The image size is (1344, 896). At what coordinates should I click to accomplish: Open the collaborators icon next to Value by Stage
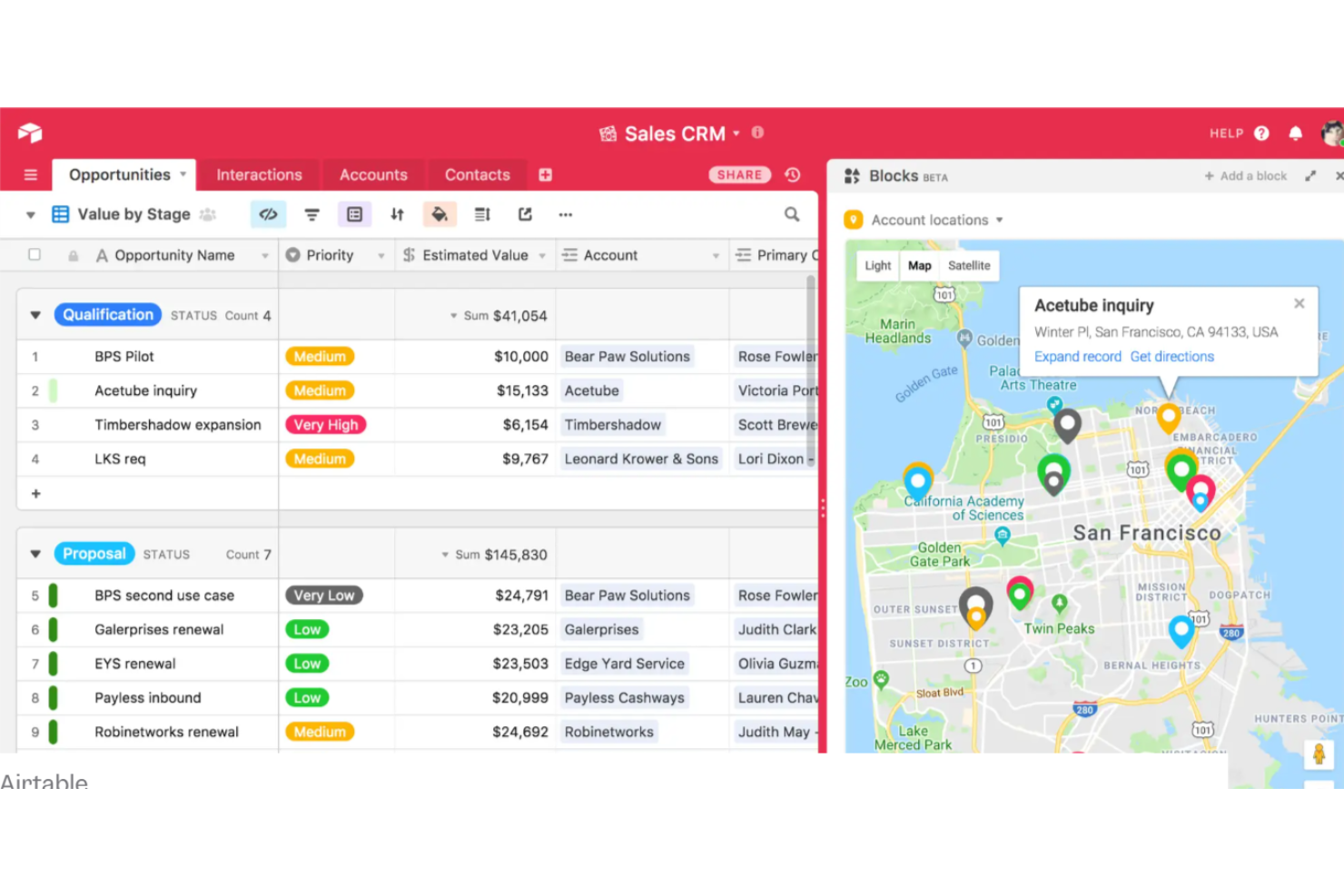pos(208,214)
